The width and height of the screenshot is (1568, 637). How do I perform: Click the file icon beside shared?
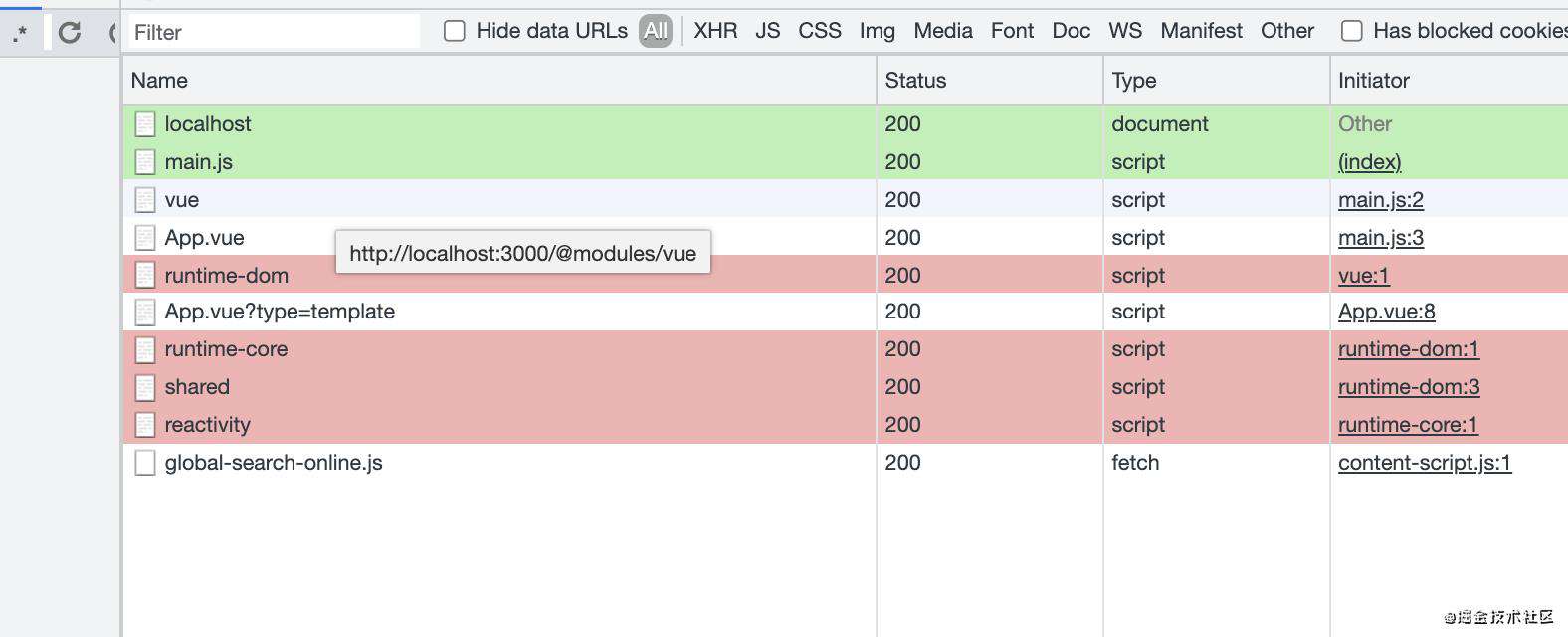[x=145, y=387]
